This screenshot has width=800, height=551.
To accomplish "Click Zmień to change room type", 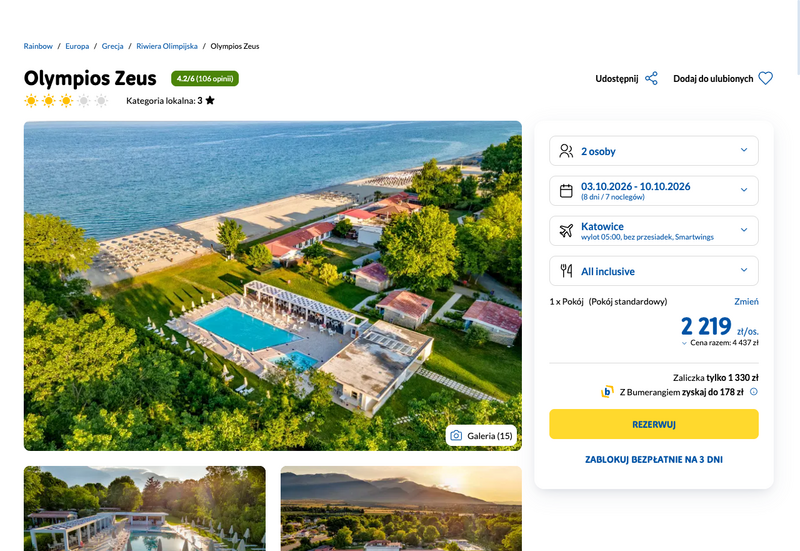I will click(746, 302).
